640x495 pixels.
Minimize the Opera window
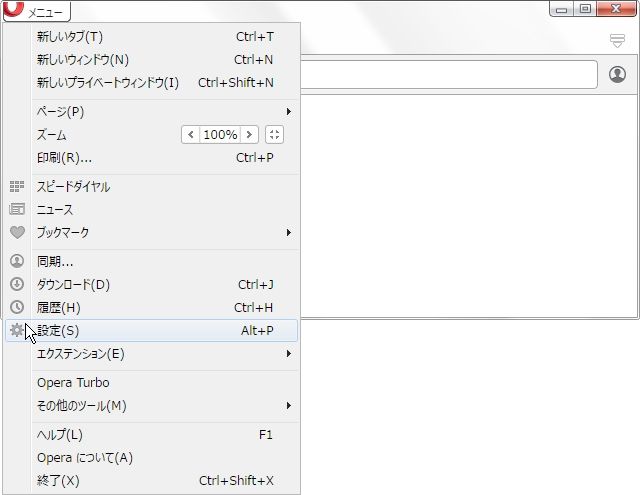[x=562, y=9]
